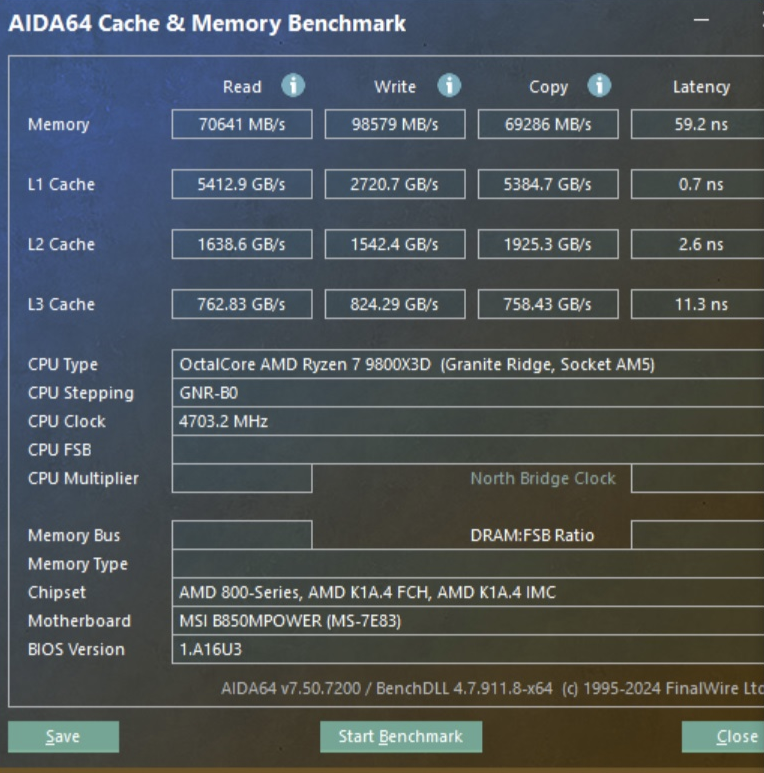Click the CPU Stepping field GNR-B0

point(468,393)
